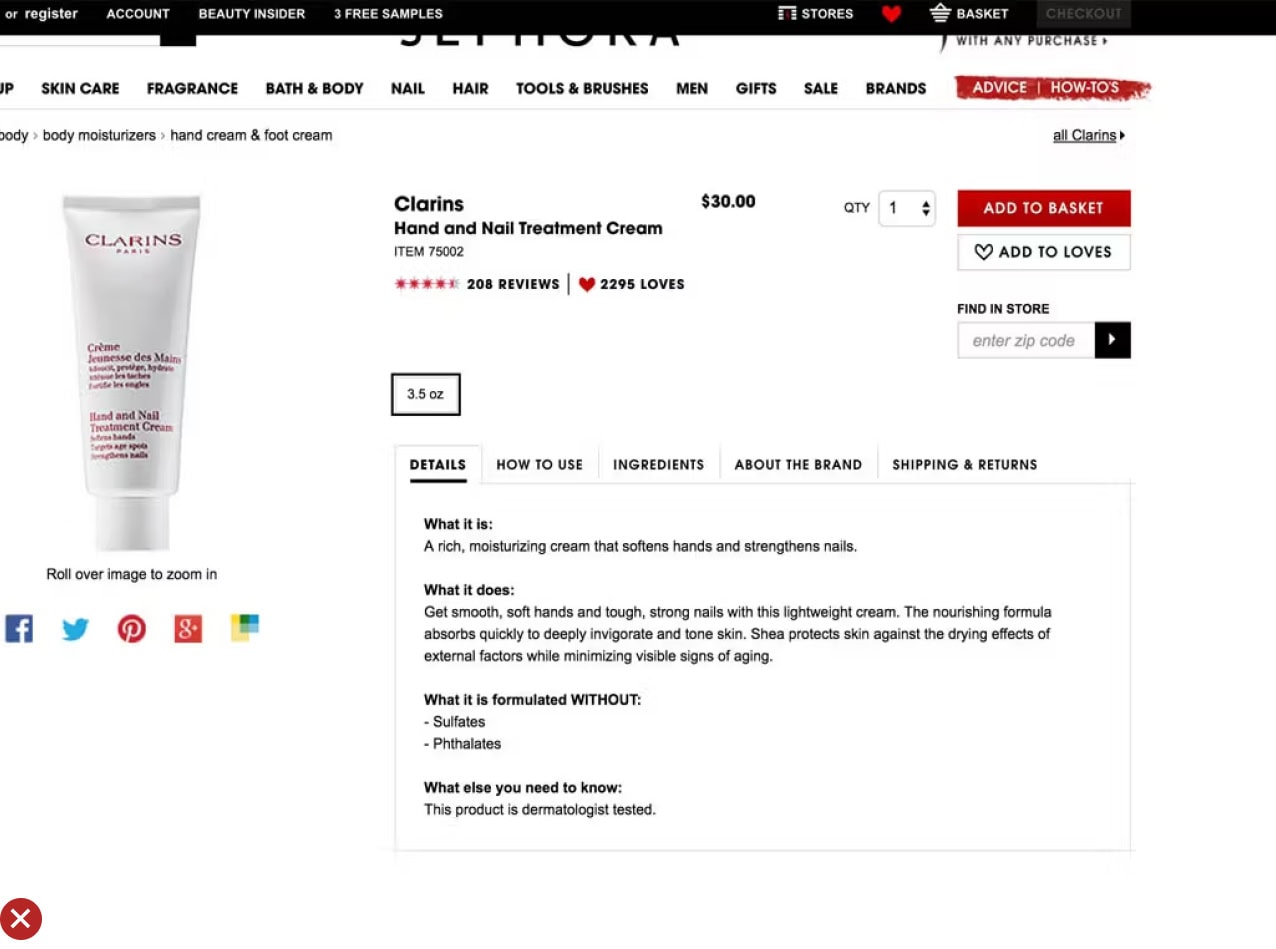Click the star rating for 208 reviews
Viewport: 1276px width, 949px height.
pyautogui.click(x=427, y=284)
